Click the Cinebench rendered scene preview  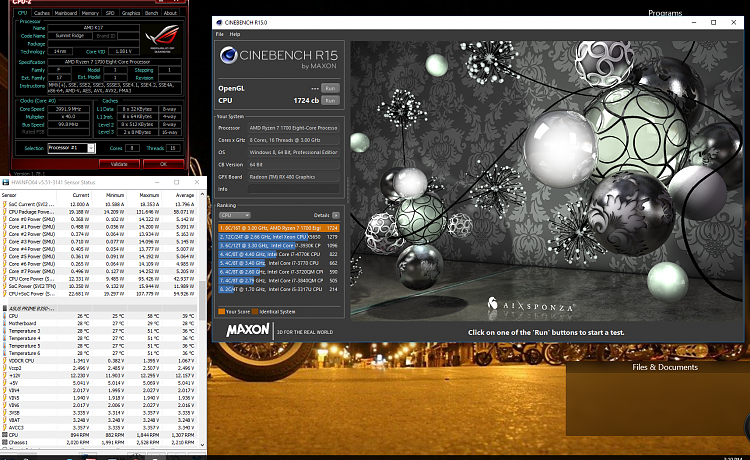(547, 181)
